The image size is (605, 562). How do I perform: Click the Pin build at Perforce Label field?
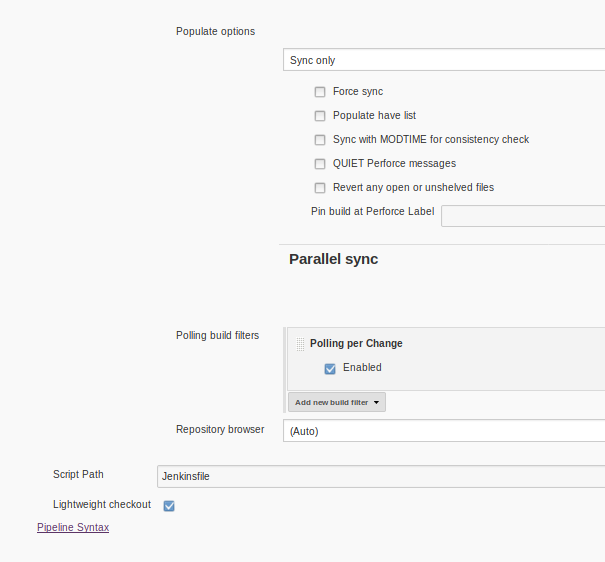point(522,216)
